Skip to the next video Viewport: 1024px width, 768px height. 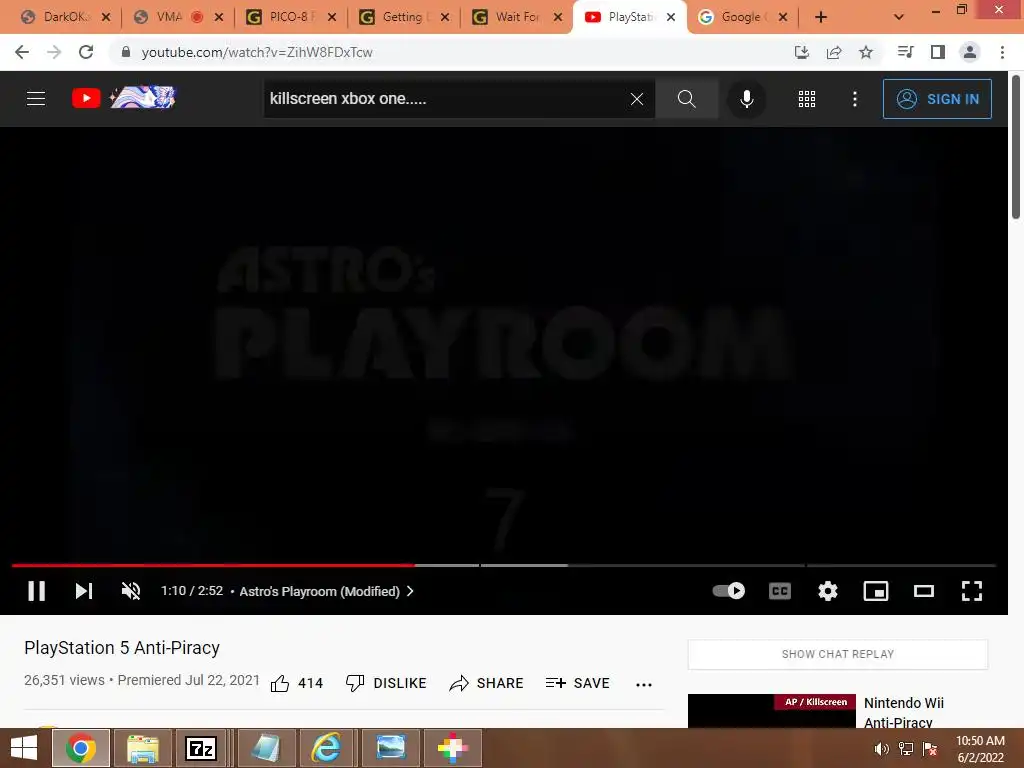[x=84, y=591]
